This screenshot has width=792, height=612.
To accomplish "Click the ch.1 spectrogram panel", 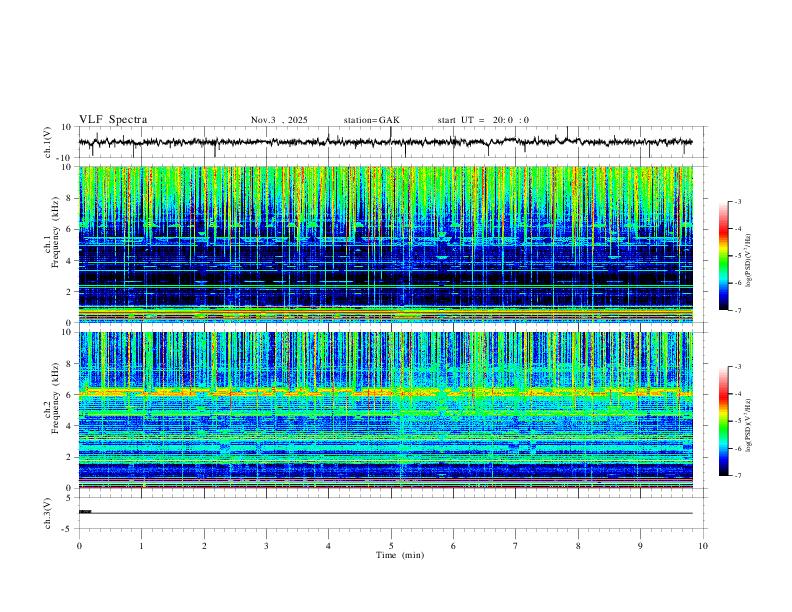I will tap(385, 244).
